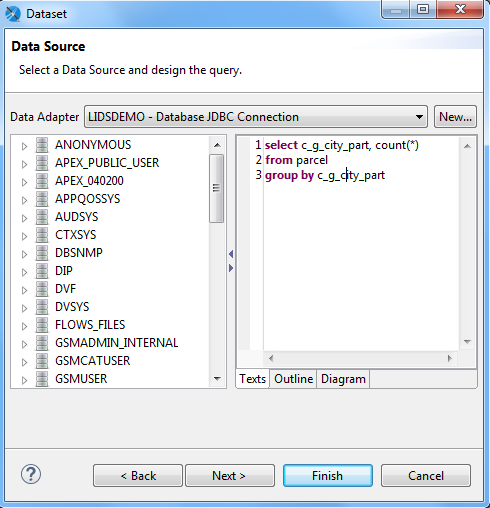490x508 pixels.
Task: Click the New... data adapter button
Action: [x=455, y=117]
